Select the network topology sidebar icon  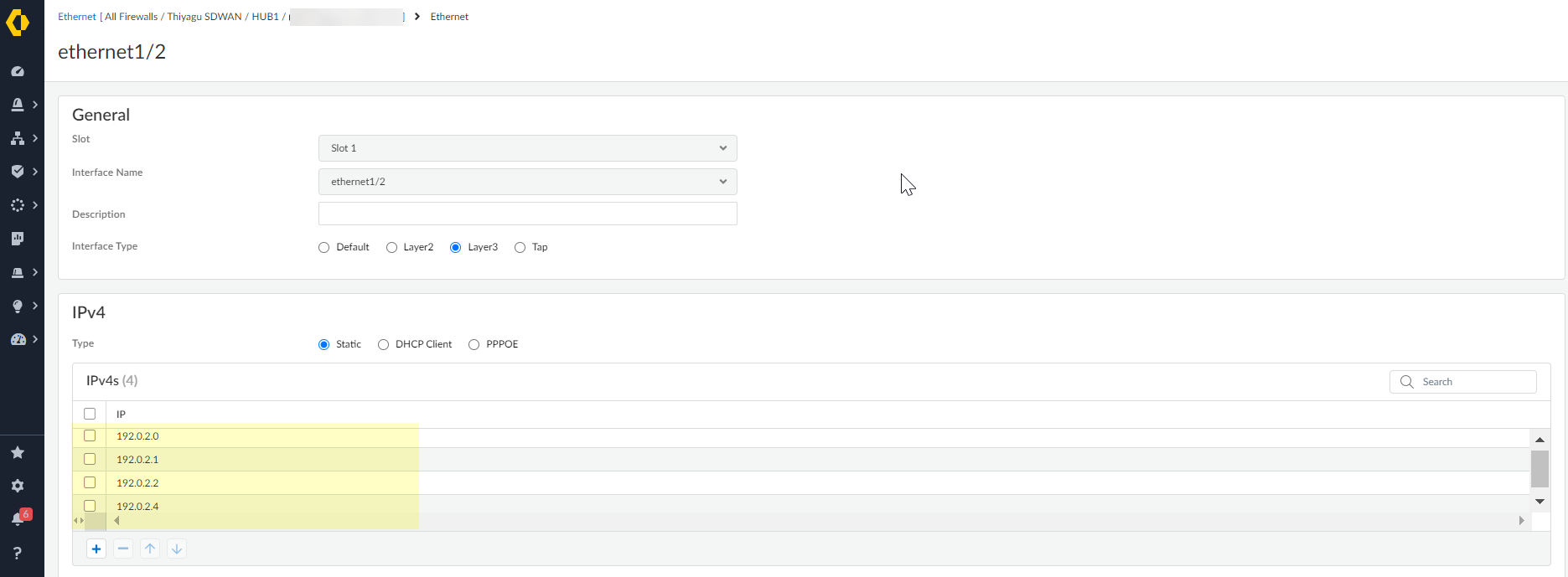[x=18, y=137]
